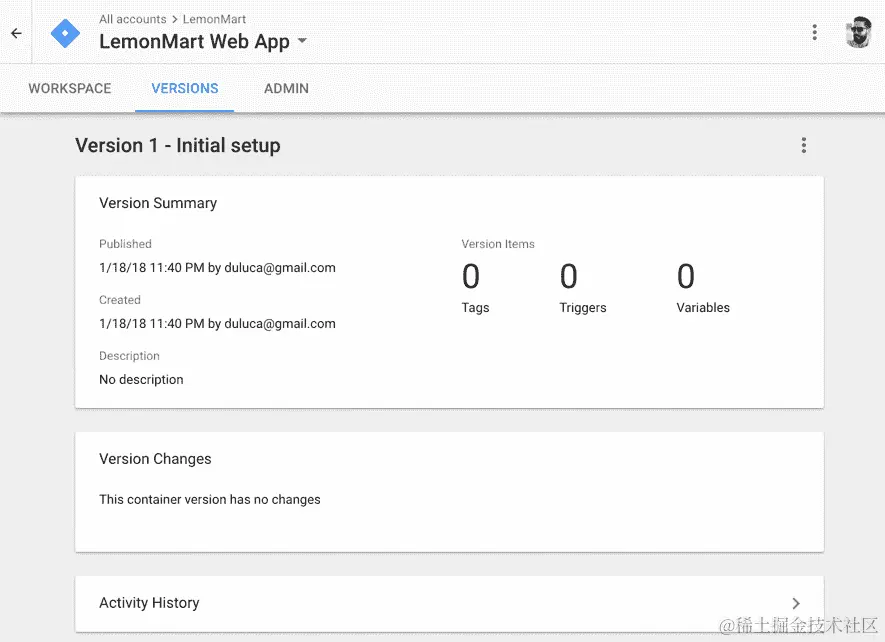Image resolution: width=885 pixels, height=642 pixels.
Task: Click the 0 Tags count
Action: point(471,276)
